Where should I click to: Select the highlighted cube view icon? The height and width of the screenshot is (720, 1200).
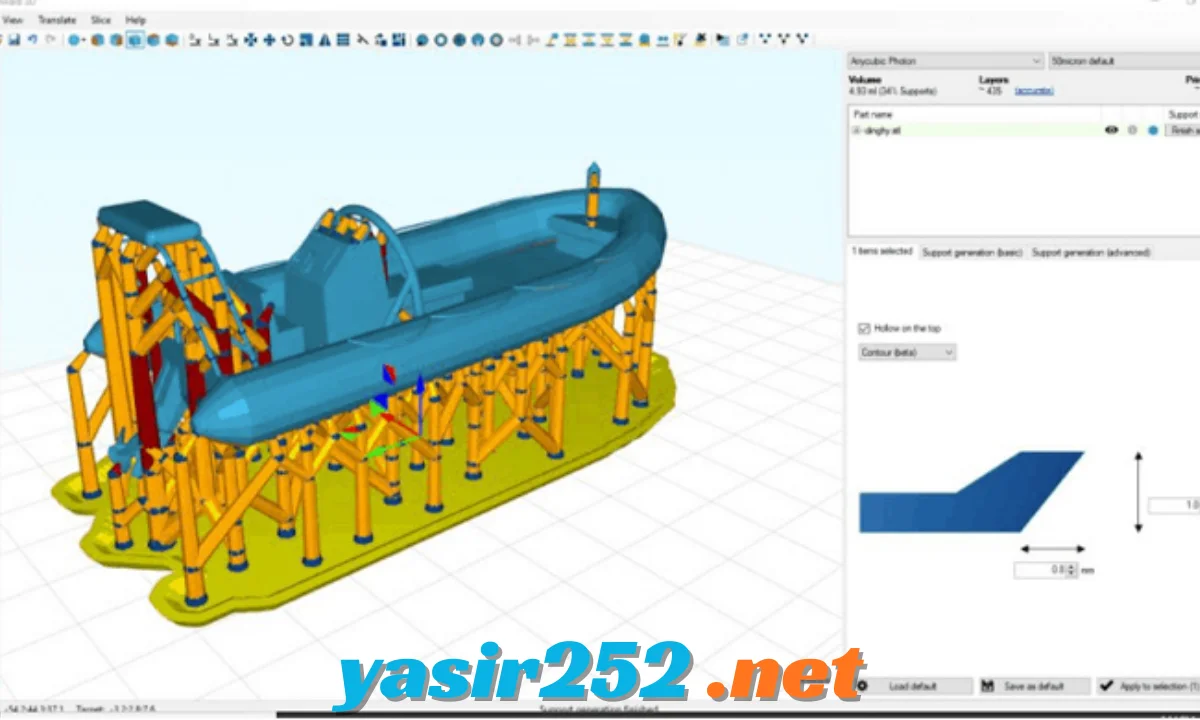[x=135, y=40]
